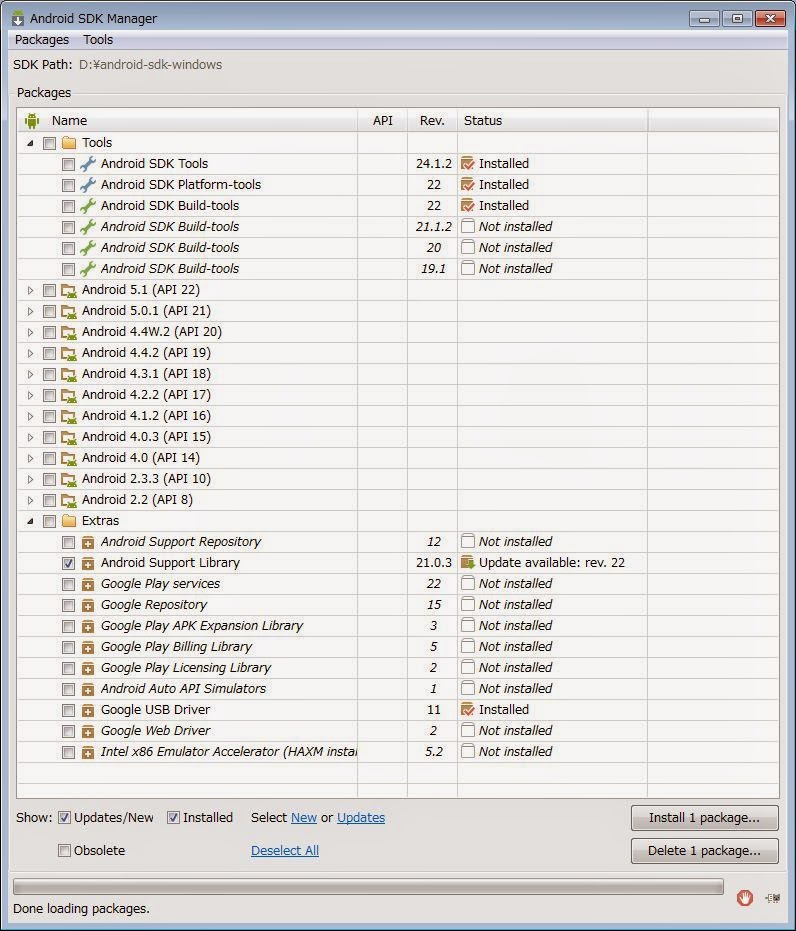Click the New selection link

tap(304, 818)
